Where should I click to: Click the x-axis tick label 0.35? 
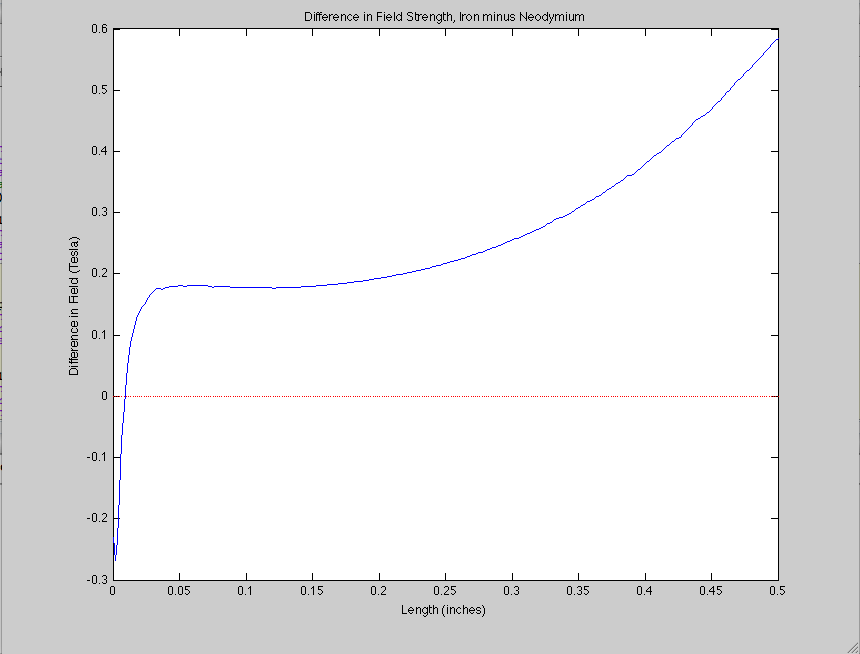point(578,592)
